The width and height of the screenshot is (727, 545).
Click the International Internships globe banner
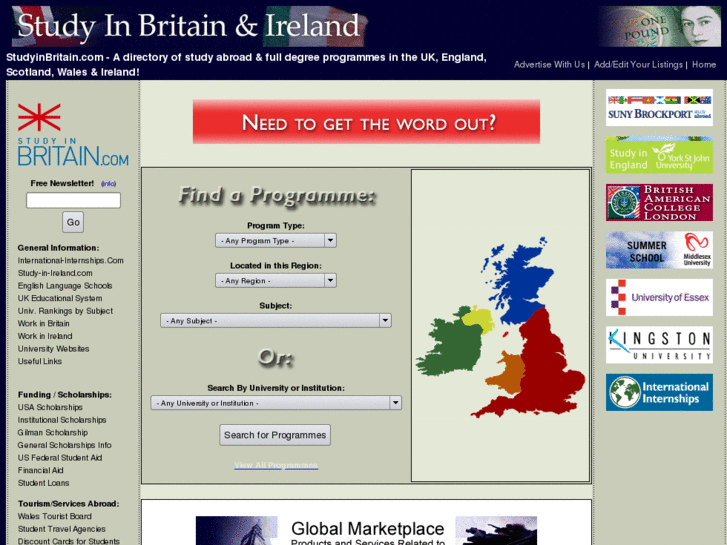(x=659, y=392)
